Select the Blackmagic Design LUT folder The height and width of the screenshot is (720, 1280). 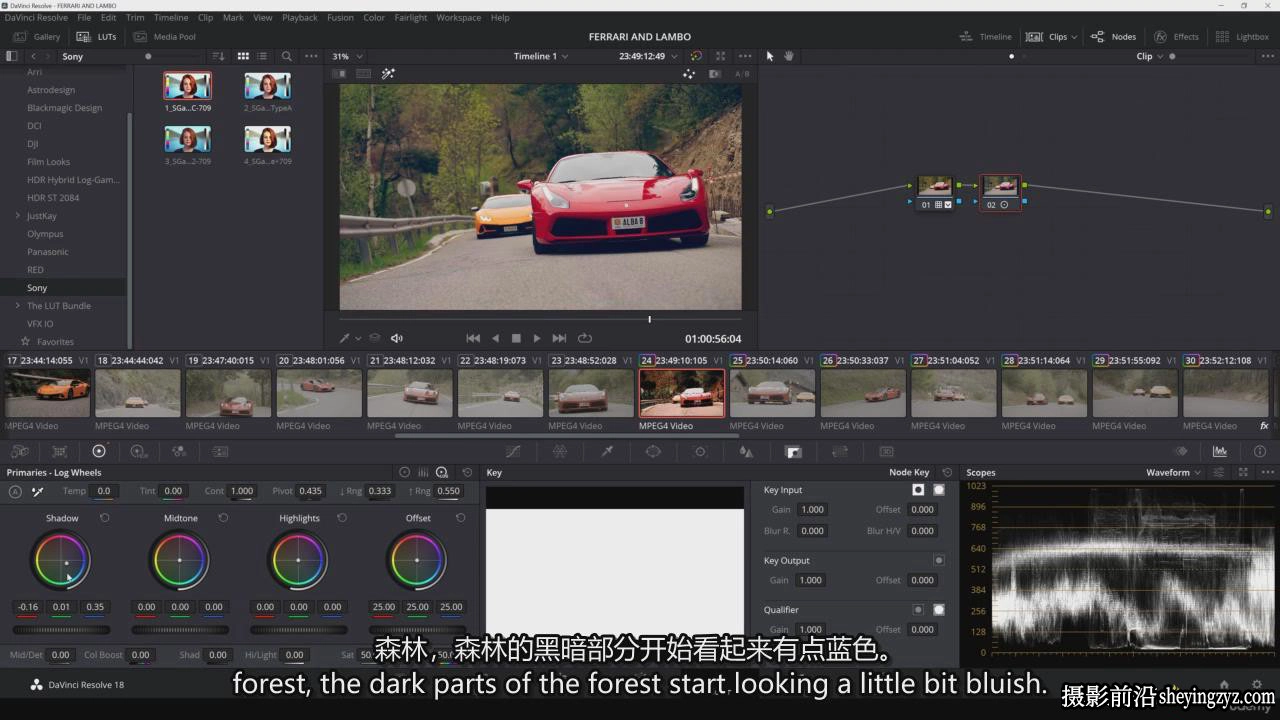click(64, 108)
